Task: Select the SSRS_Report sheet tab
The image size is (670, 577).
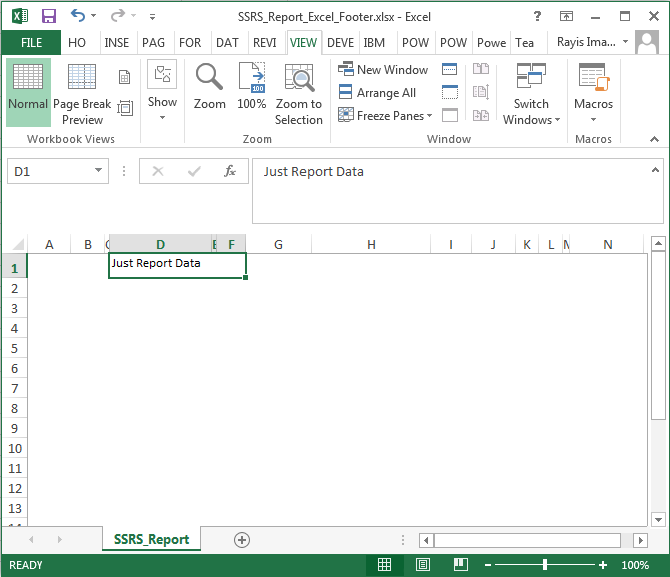Action: pos(151,539)
